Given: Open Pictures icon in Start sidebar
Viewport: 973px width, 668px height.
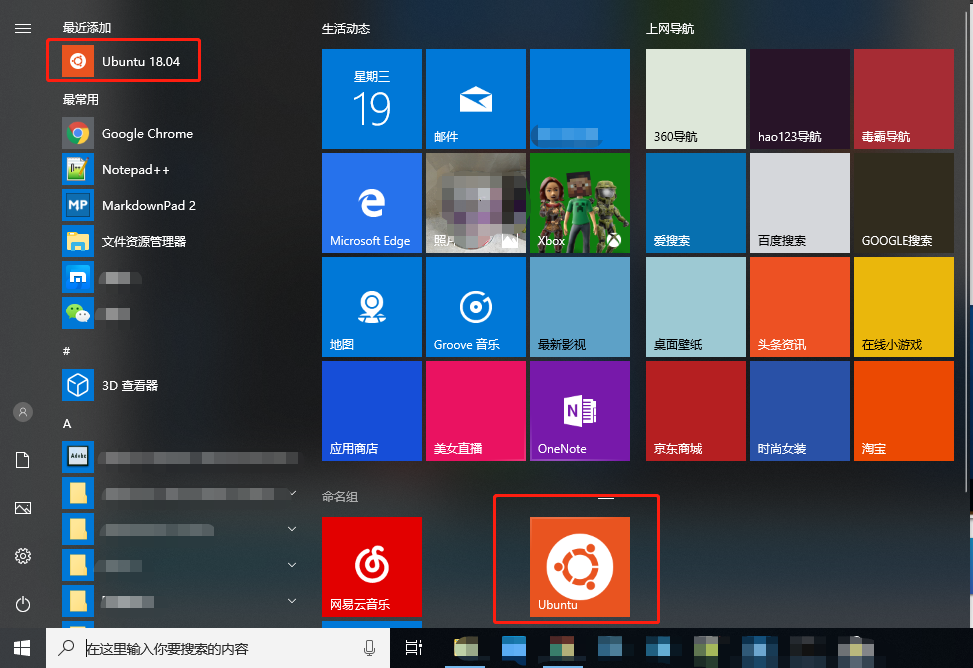Looking at the screenshot, I should [x=23, y=508].
